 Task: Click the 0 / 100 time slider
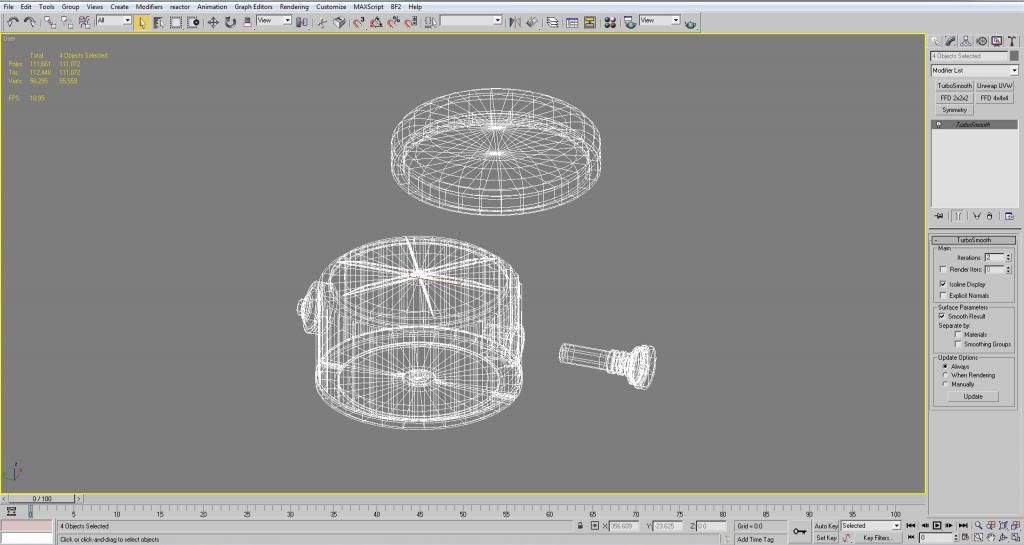pos(42,498)
